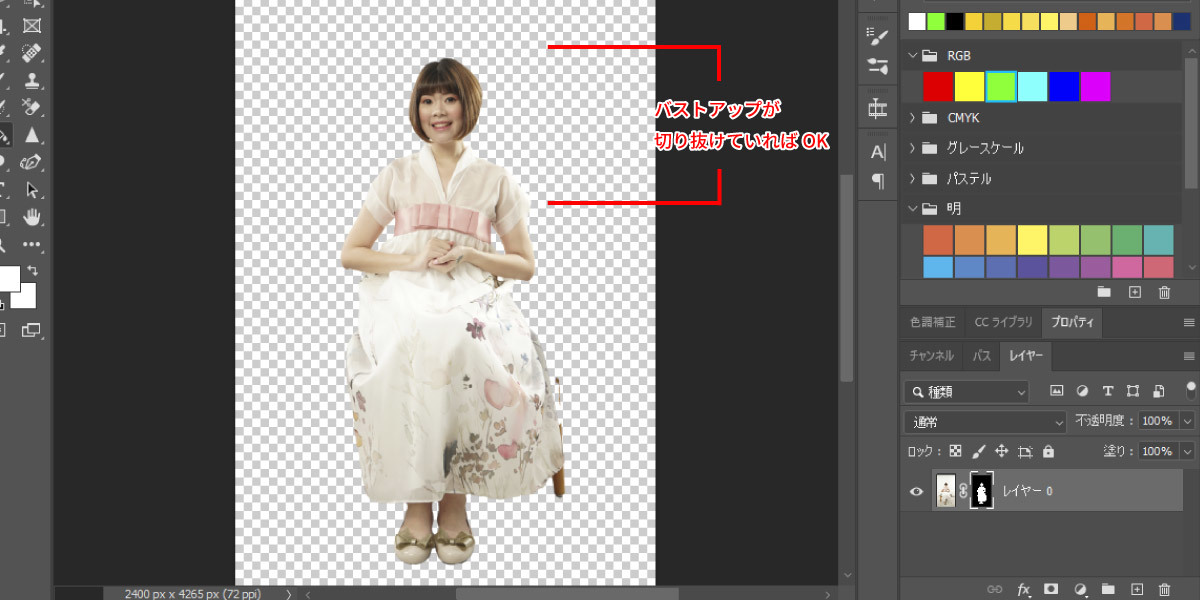The width and height of the screenshot is (1200, 600).
Task: Collapse the 明 swatch group
Action: point(912,209)
